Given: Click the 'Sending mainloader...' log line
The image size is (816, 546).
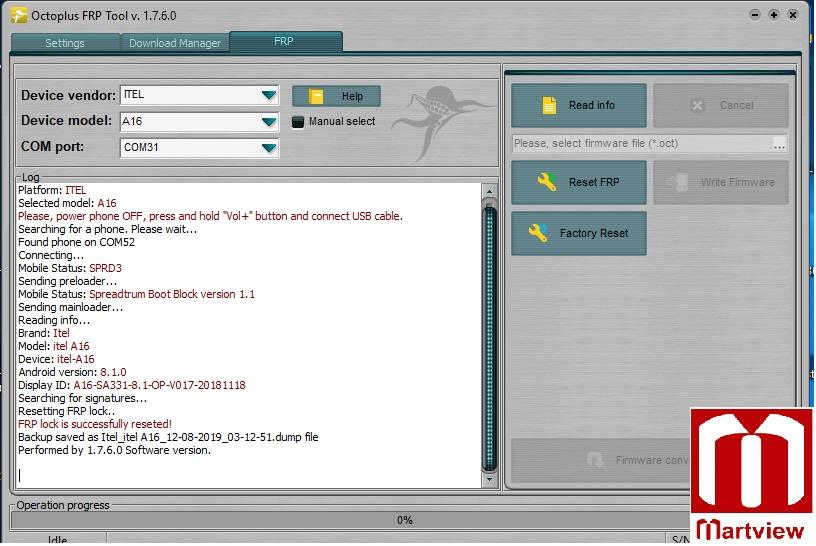Looking at the screenshot, I should pyautogui.click(x=70, y=307).
